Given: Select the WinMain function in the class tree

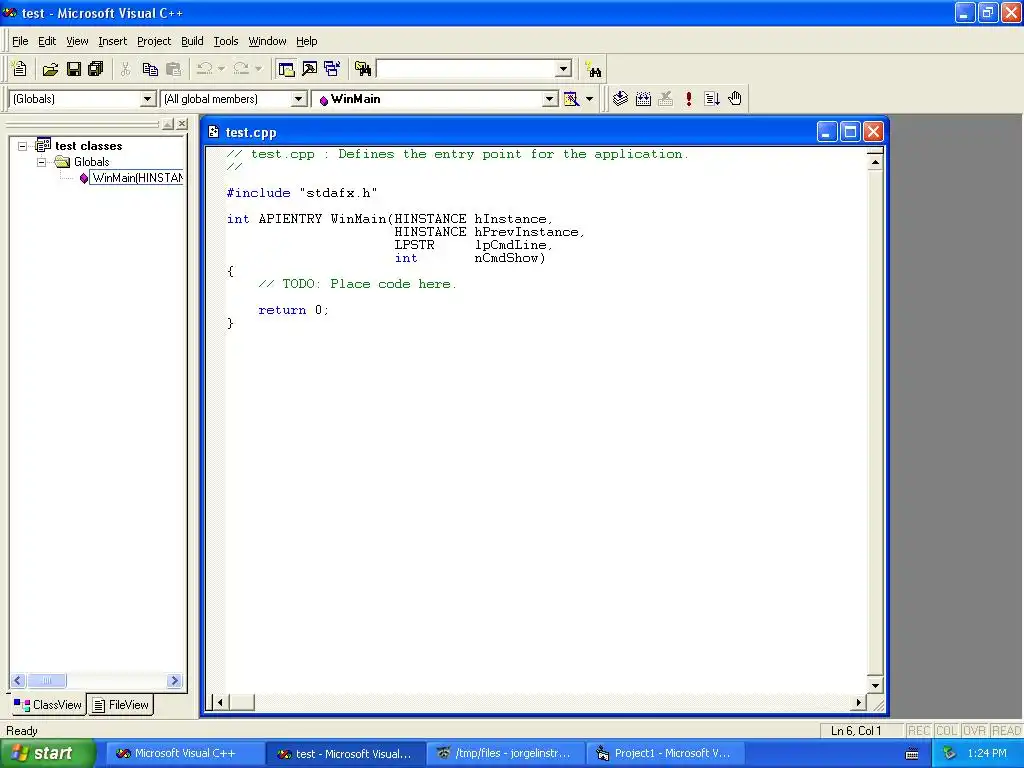Looking at the screenshot, I should click(x=136, y=178).
